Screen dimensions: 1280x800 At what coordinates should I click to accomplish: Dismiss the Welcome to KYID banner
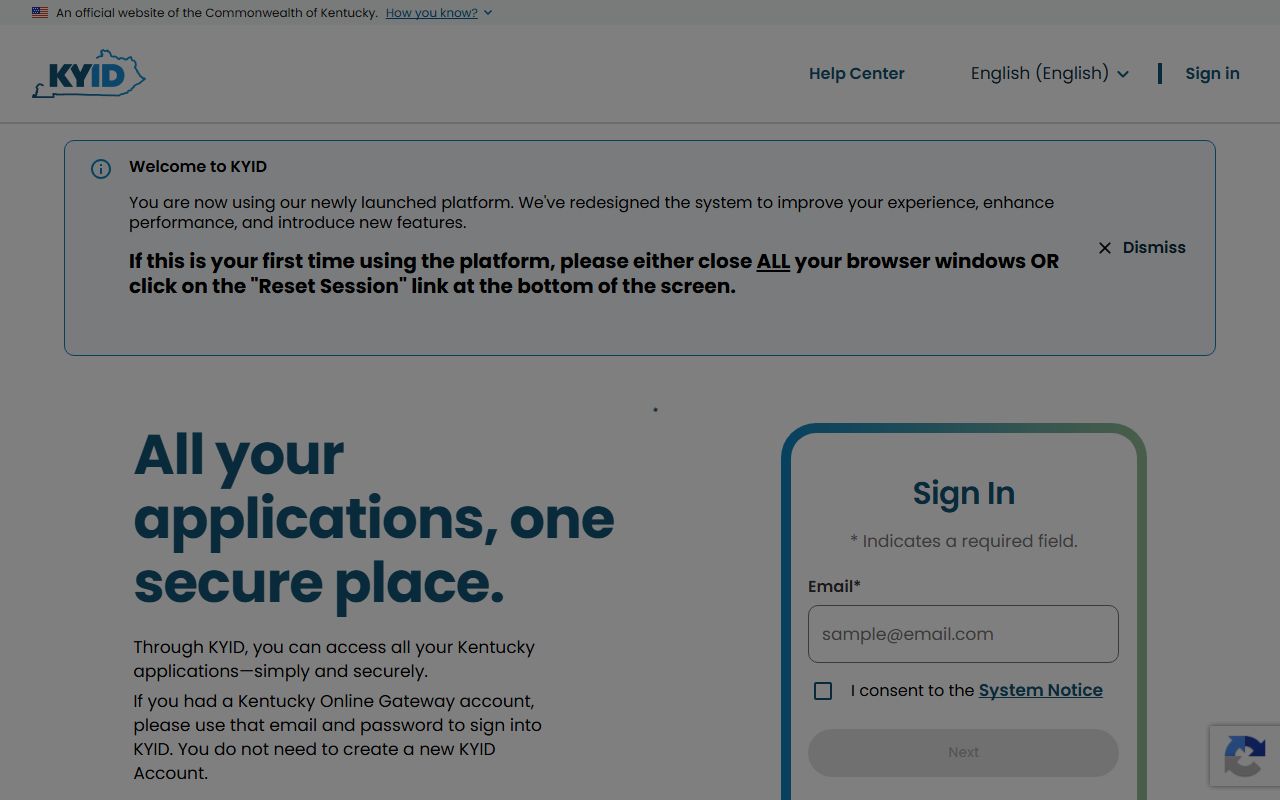point(1141,248)
